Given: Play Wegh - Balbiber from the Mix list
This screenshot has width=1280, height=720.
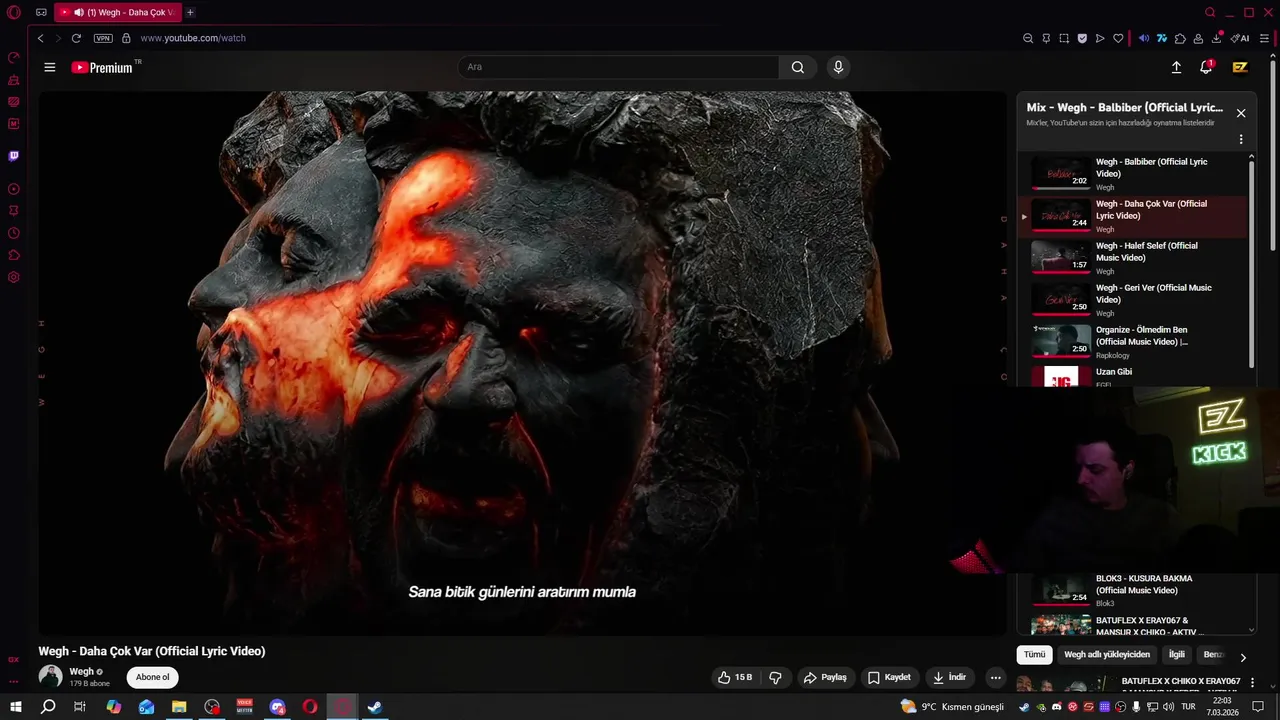Looking at the screenshot, I should point(1133,173).
